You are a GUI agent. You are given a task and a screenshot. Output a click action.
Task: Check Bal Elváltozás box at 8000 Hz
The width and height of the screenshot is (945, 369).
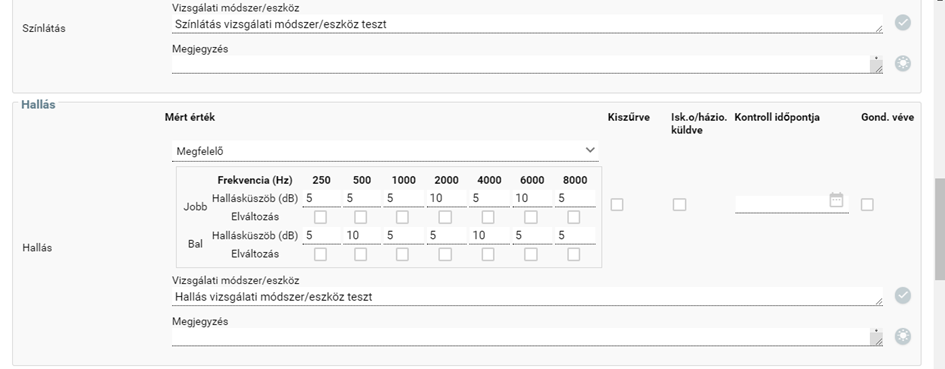[574, 254]
